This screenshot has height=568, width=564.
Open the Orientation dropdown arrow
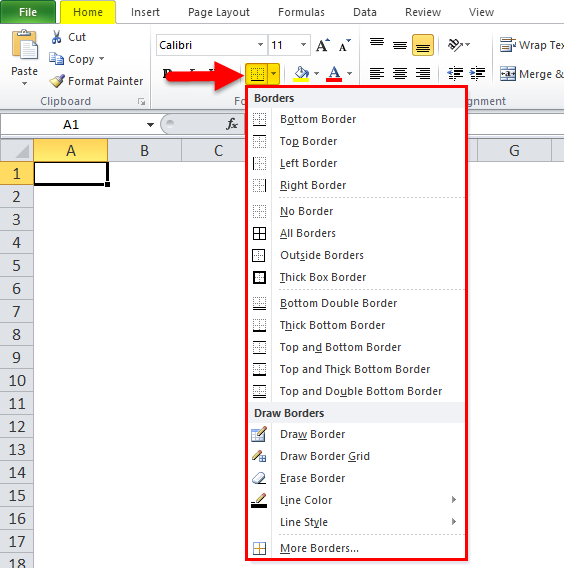(467, 45)
